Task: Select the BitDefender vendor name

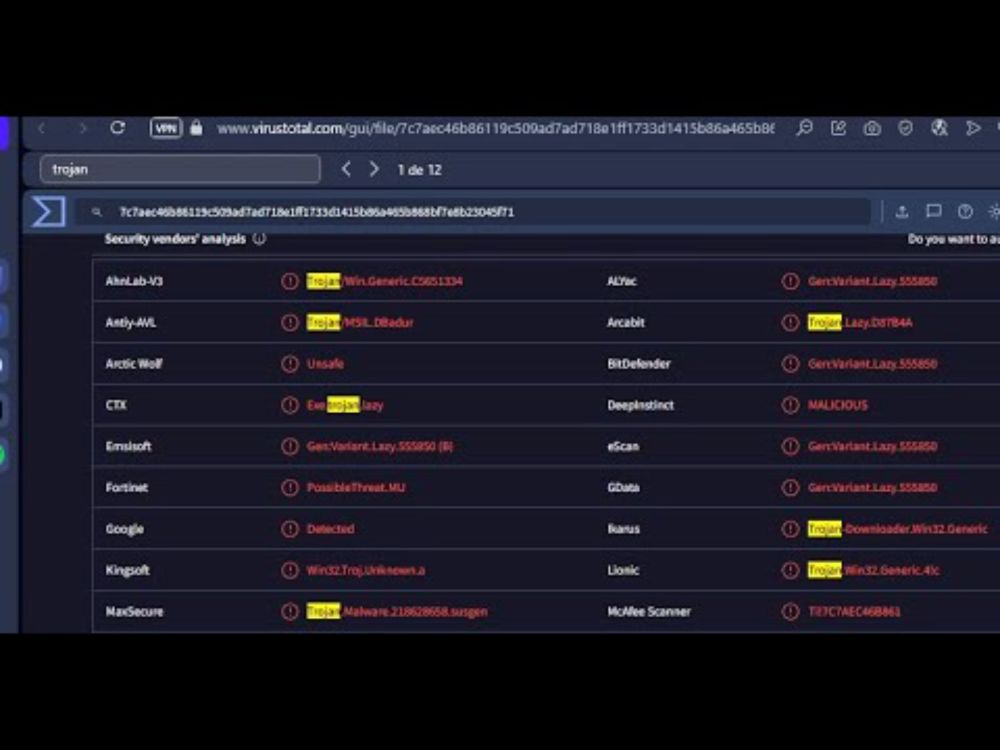Action: (x=638, y=364)
